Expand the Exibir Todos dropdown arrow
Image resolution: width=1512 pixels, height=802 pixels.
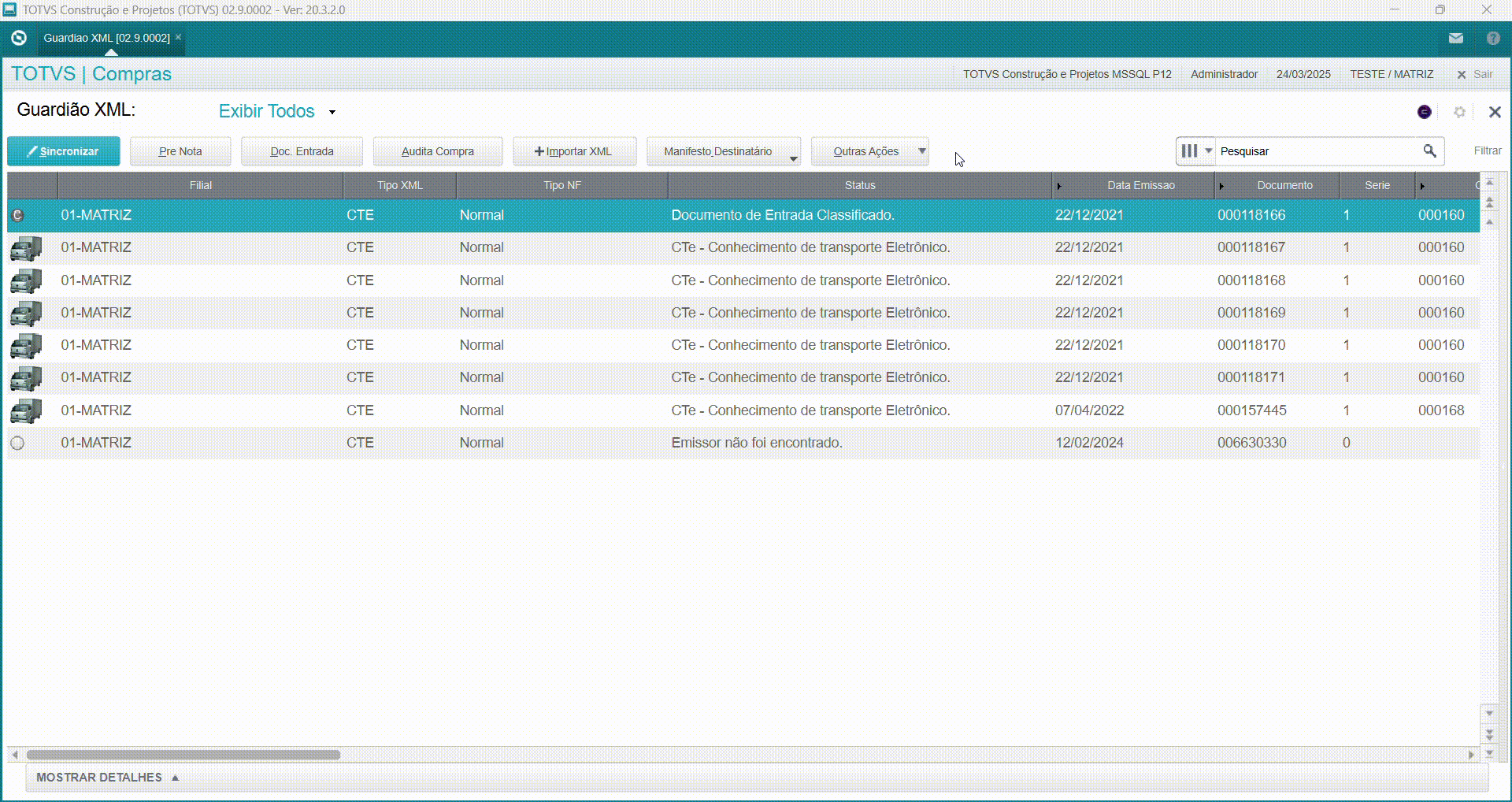coord(332,112)
